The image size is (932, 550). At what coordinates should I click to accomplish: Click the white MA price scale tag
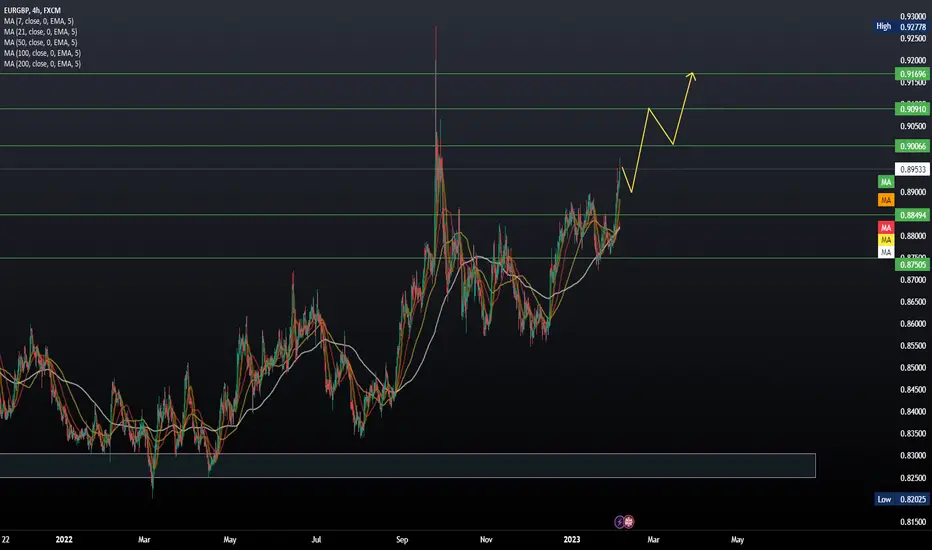click(886, 252)
